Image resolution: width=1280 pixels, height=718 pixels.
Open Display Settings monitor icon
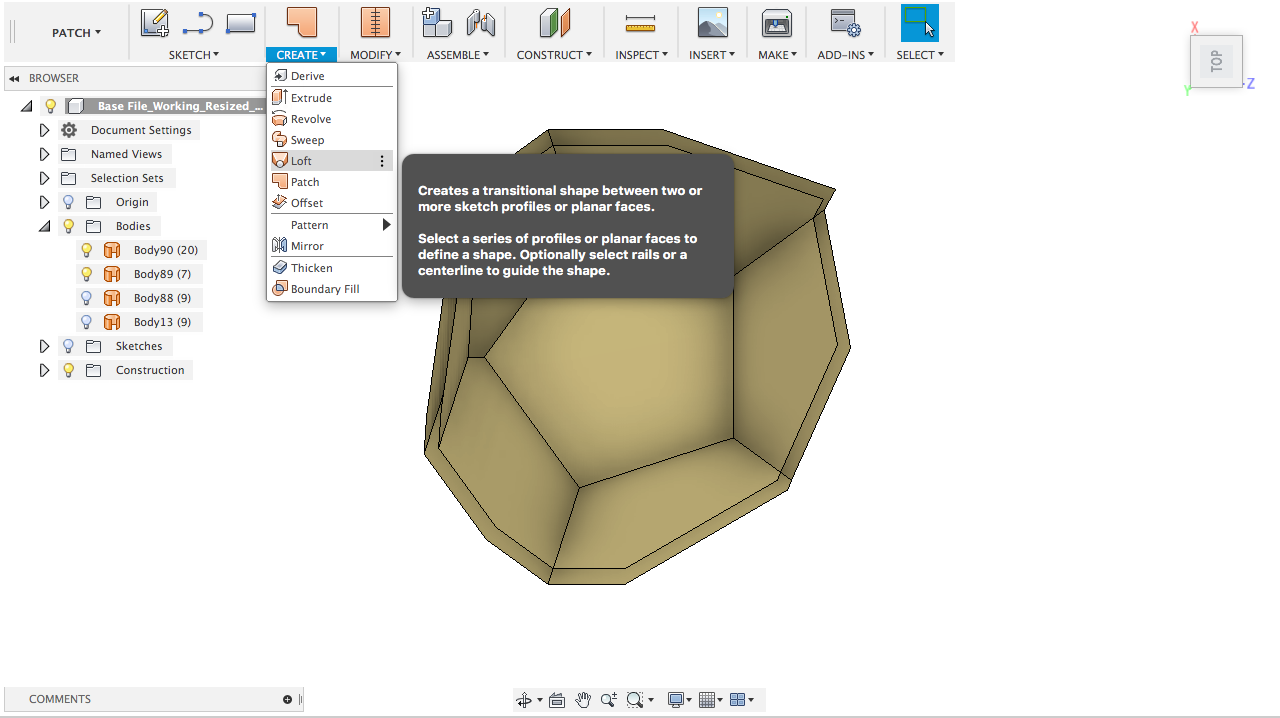click(x=676, y=700)
